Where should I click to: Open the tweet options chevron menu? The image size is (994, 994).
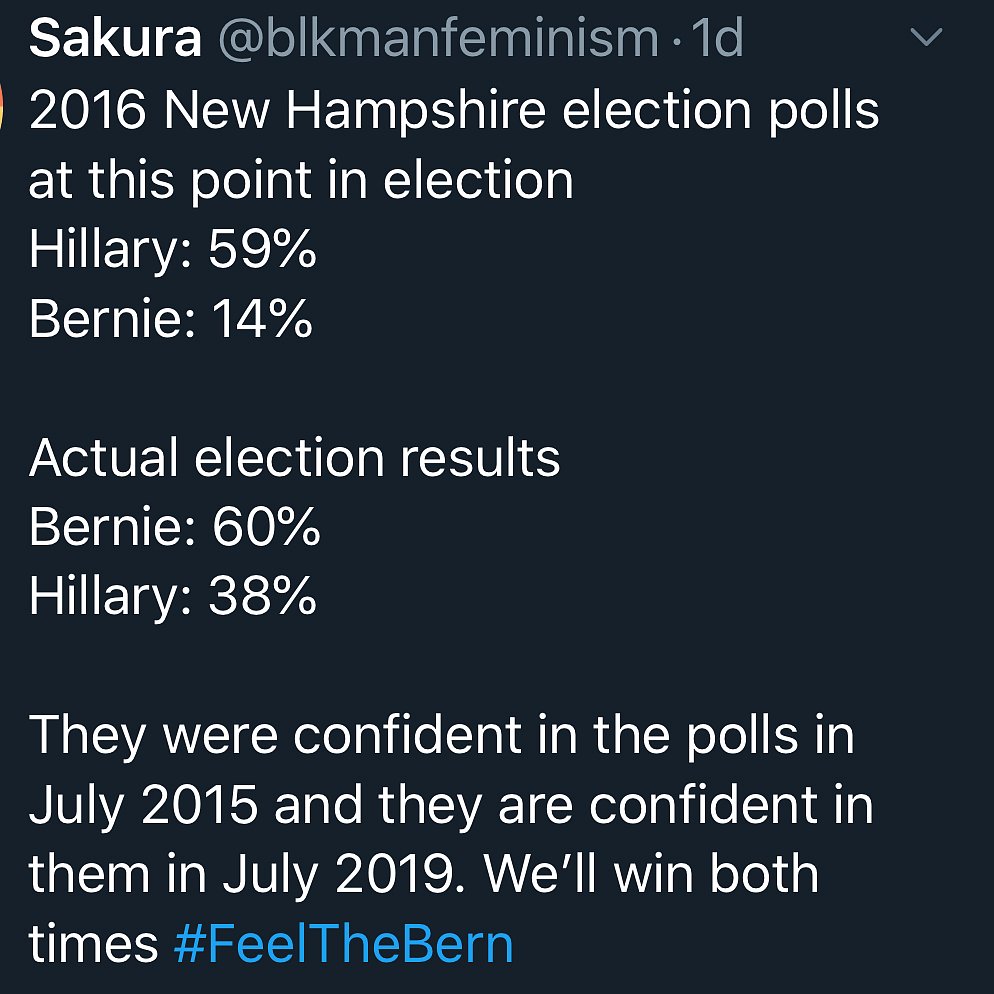pos(927,38)
